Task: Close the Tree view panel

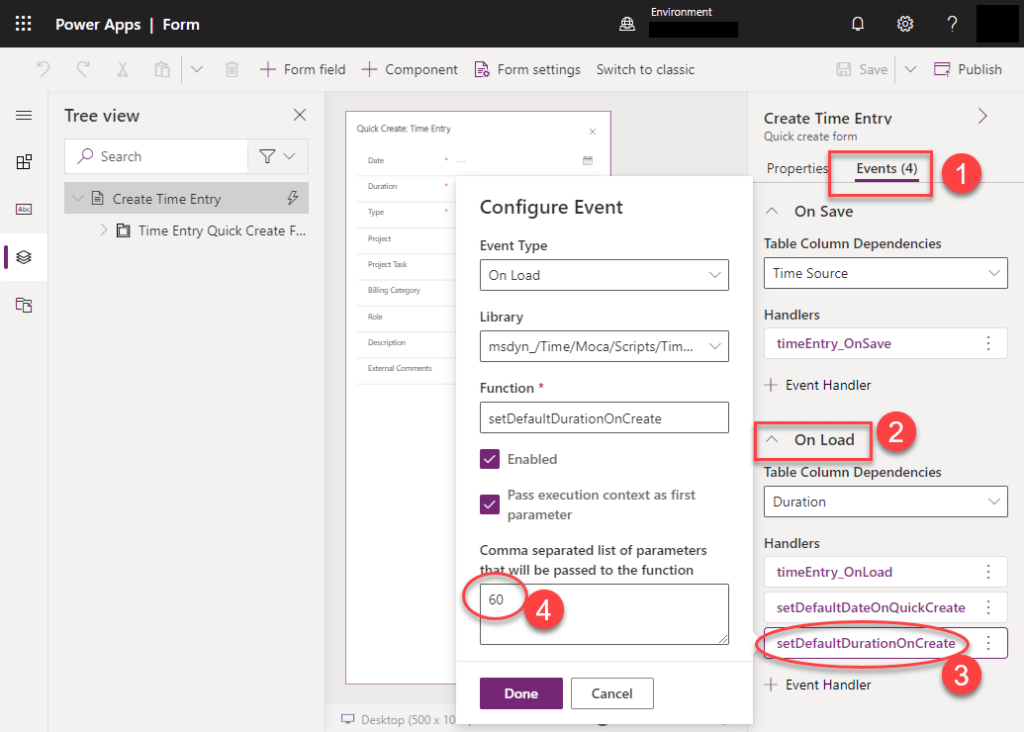Action: 299,116
